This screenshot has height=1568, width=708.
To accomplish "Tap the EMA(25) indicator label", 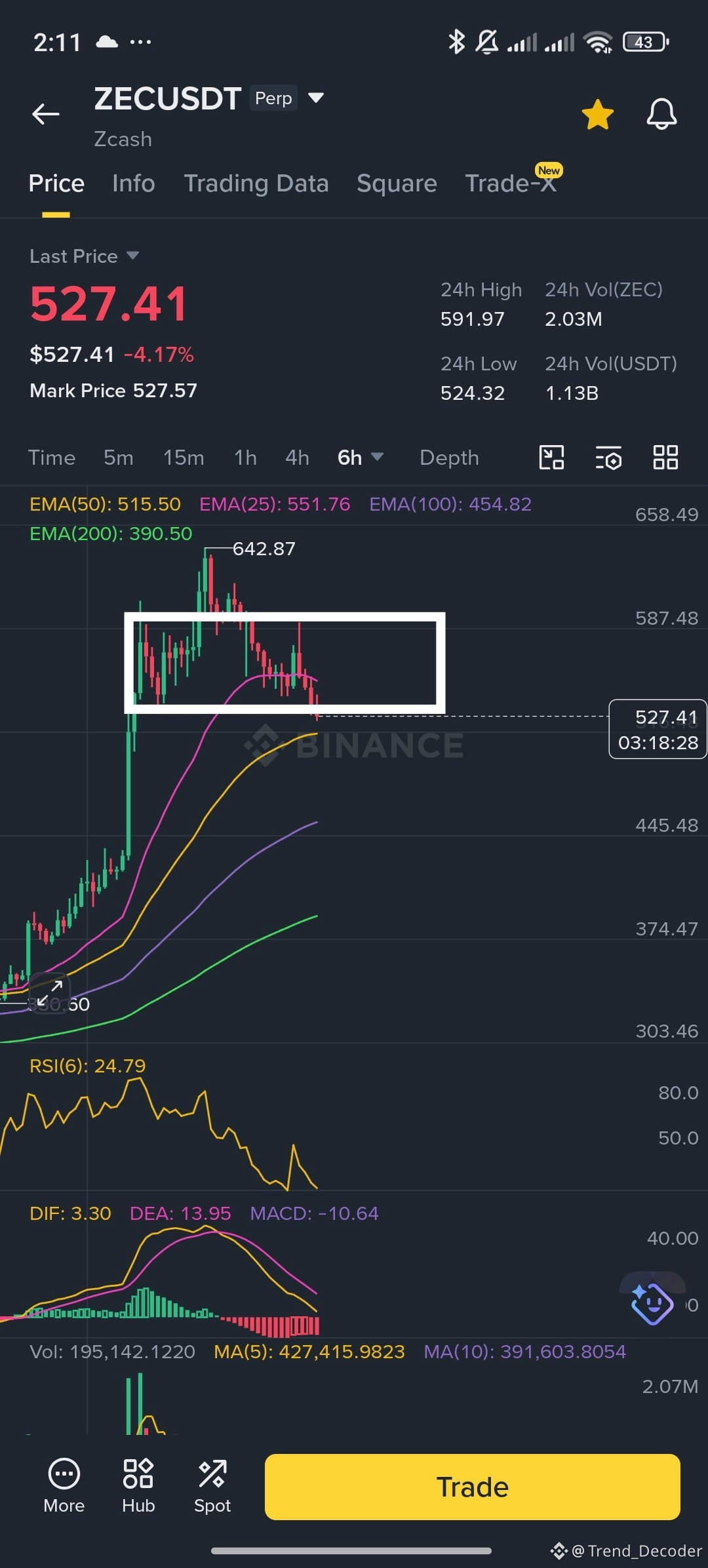I will pyautogui.click(x=275, y=504).
